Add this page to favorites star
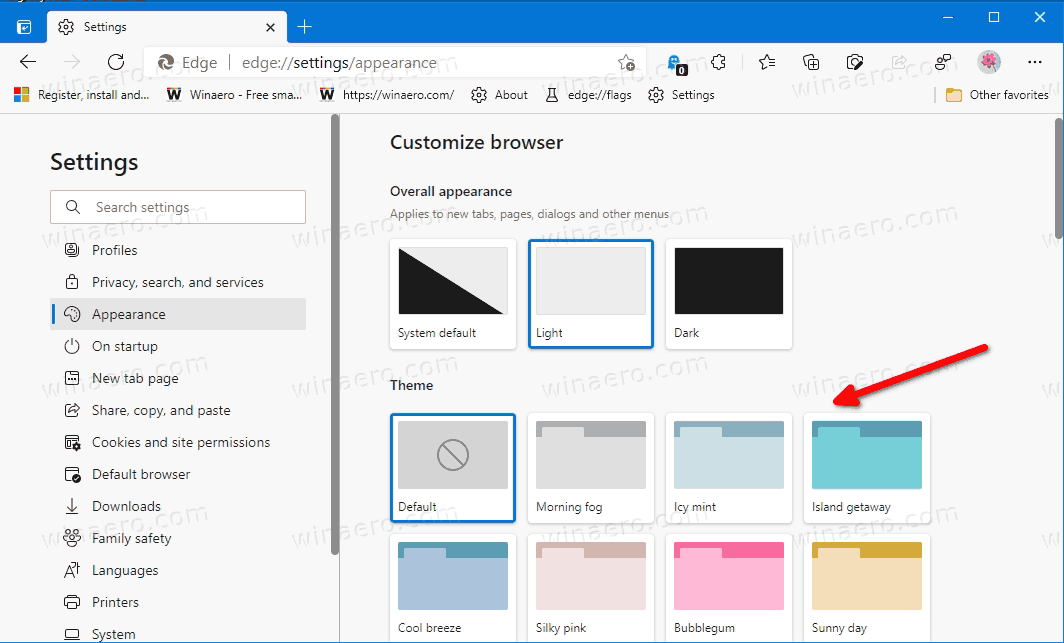This screenshot has height=643, width=1064. pyautogui.click(x=626, y=62)
